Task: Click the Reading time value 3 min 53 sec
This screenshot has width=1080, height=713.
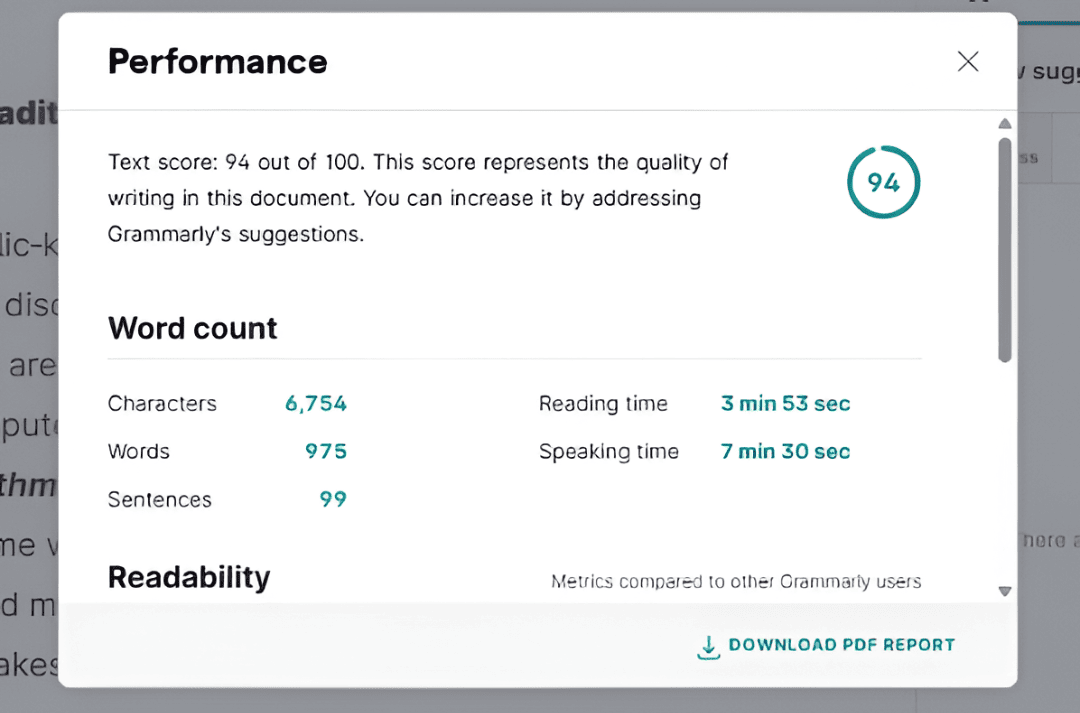Action: pos(785,404)
